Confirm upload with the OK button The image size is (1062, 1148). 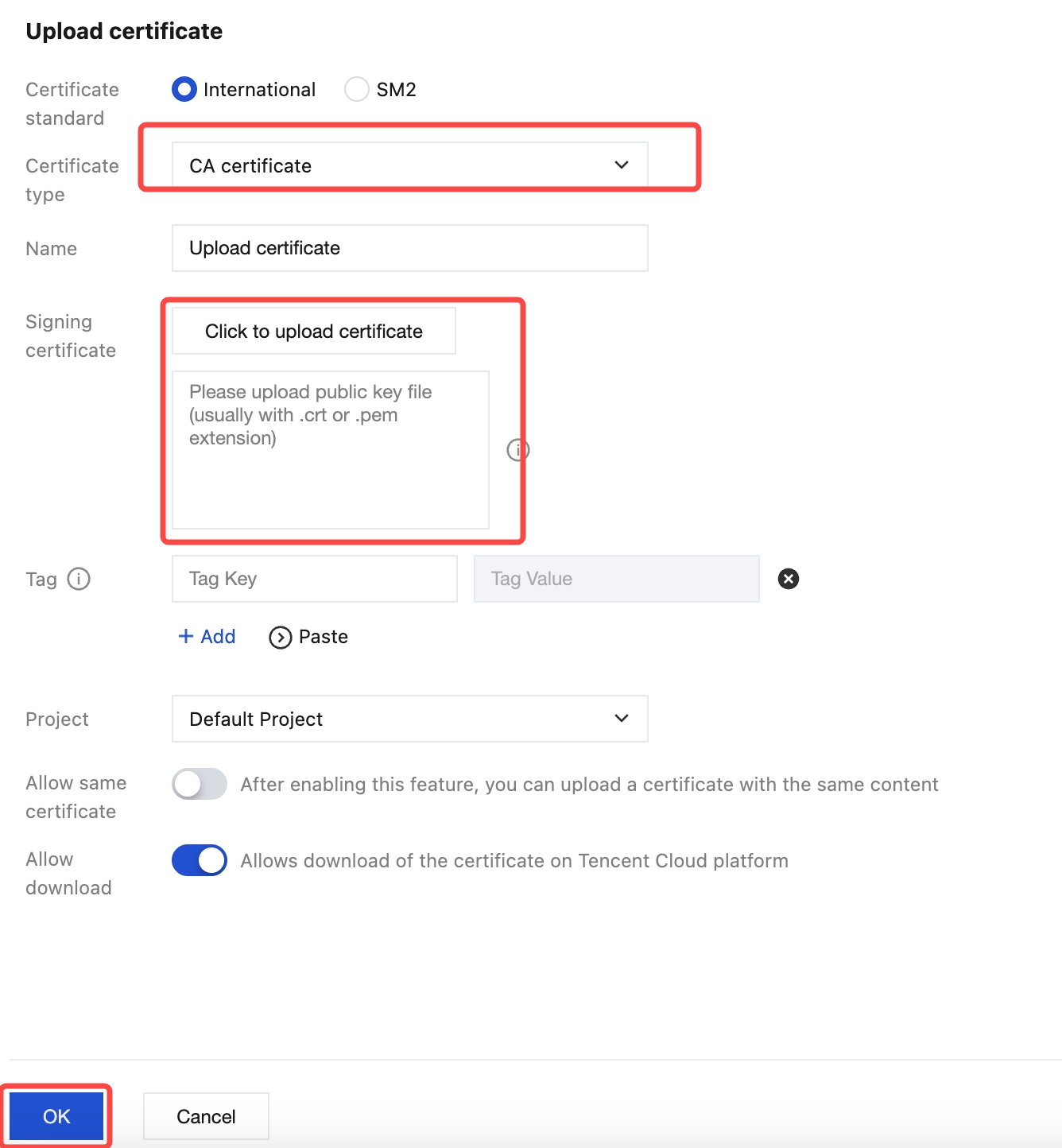(56, 1116)
